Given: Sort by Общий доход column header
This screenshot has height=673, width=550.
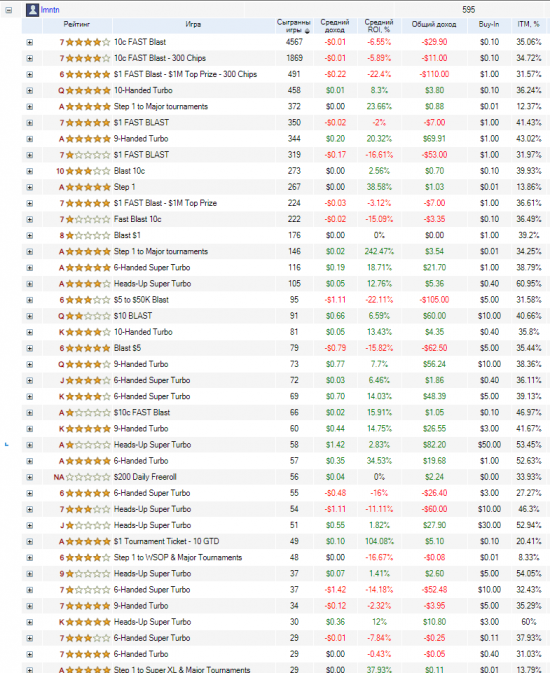Looking at the screenshot, I should pos(434,25).
